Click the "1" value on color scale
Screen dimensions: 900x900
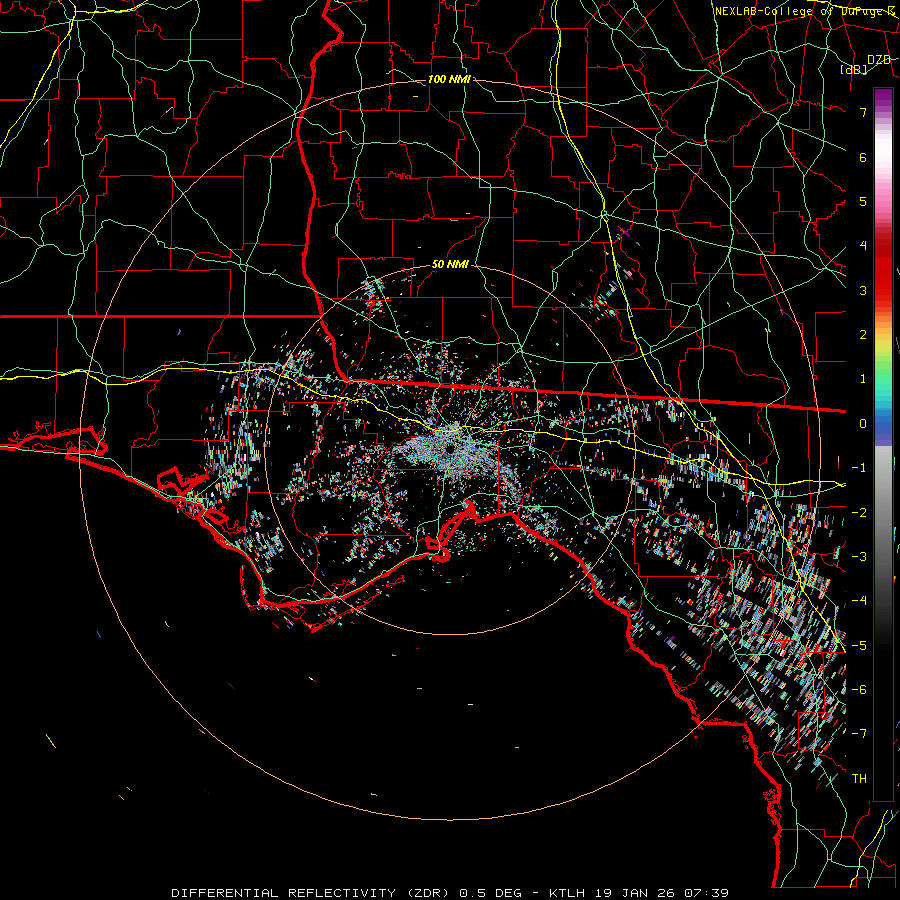tap(863, 379)
